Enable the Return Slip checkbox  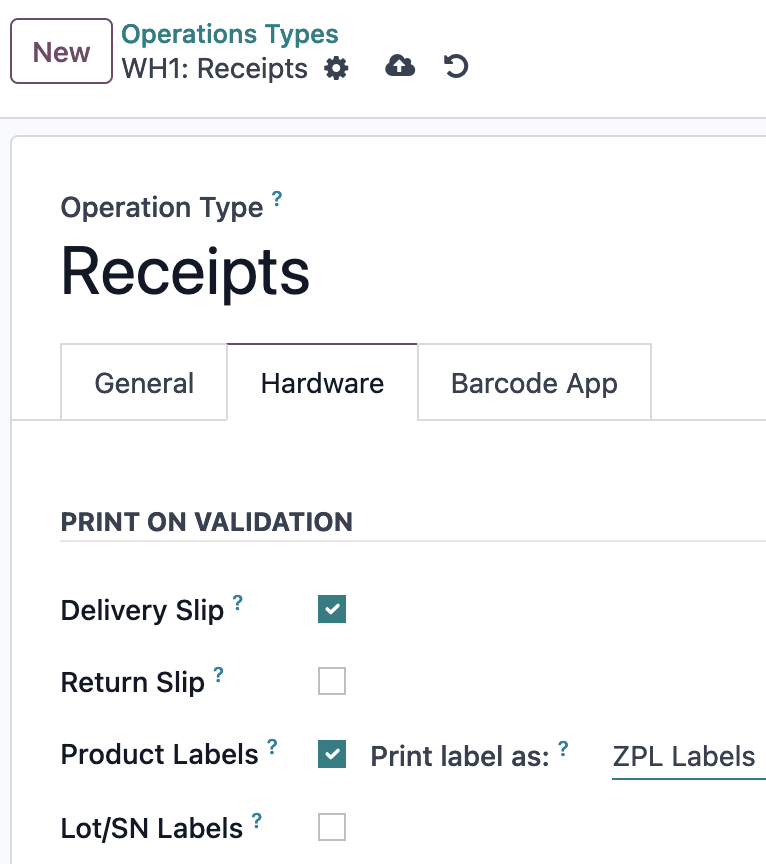pyautogui.click(x=332, y=681)
